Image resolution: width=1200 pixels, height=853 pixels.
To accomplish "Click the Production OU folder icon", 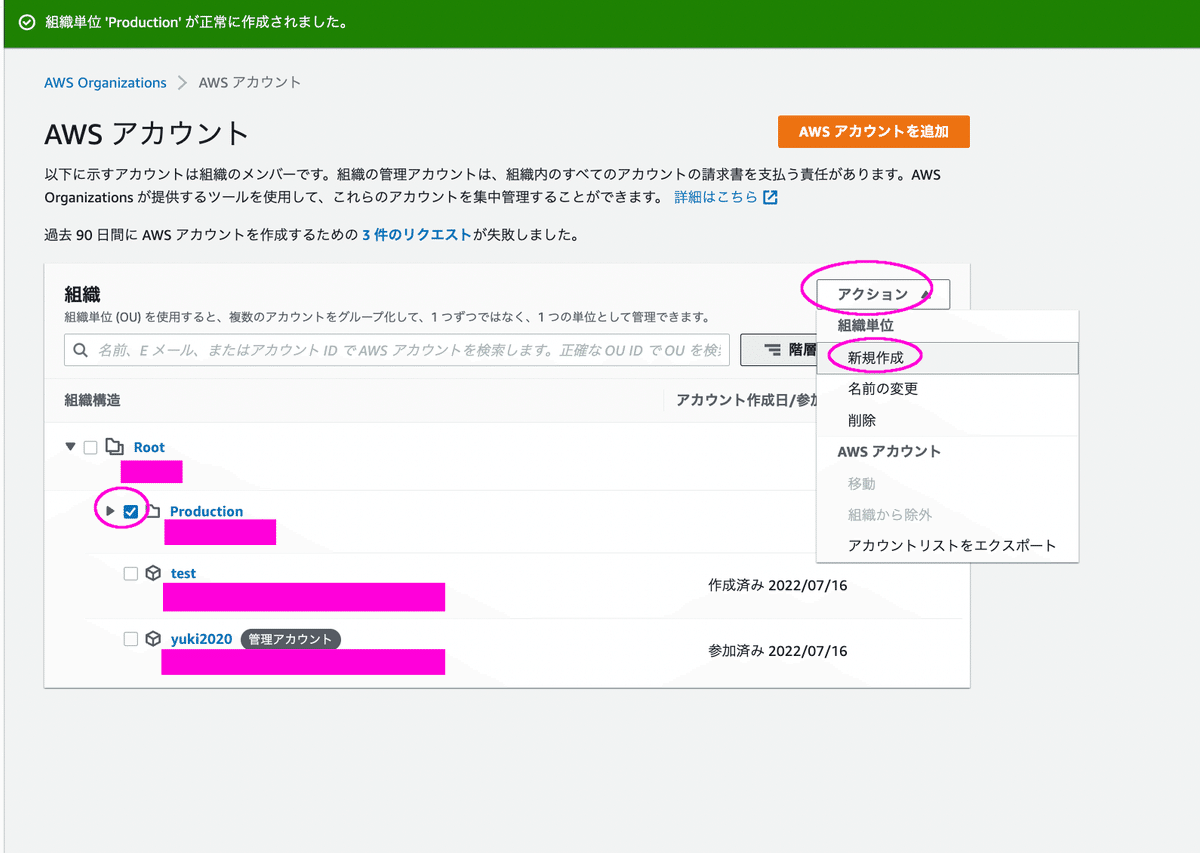I will pos(154,511).
